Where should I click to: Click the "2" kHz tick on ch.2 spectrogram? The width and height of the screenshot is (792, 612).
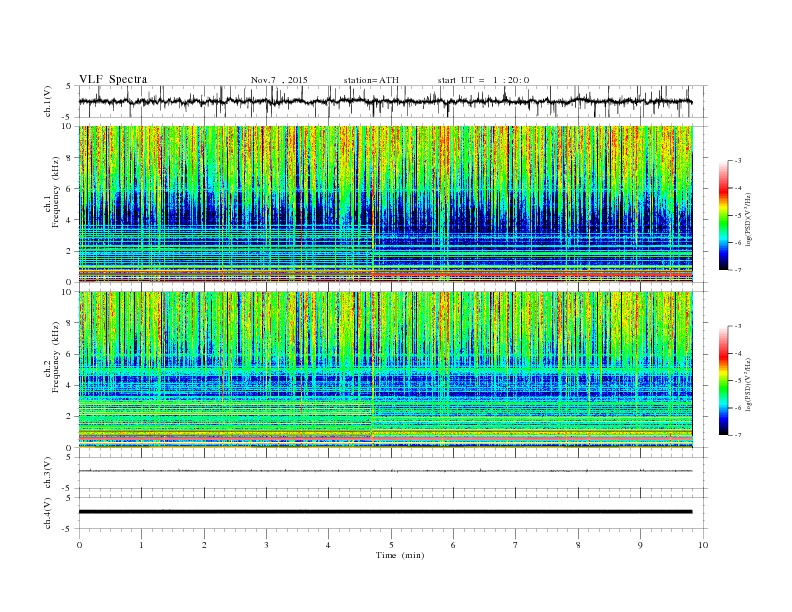click(x=69, y=417)
